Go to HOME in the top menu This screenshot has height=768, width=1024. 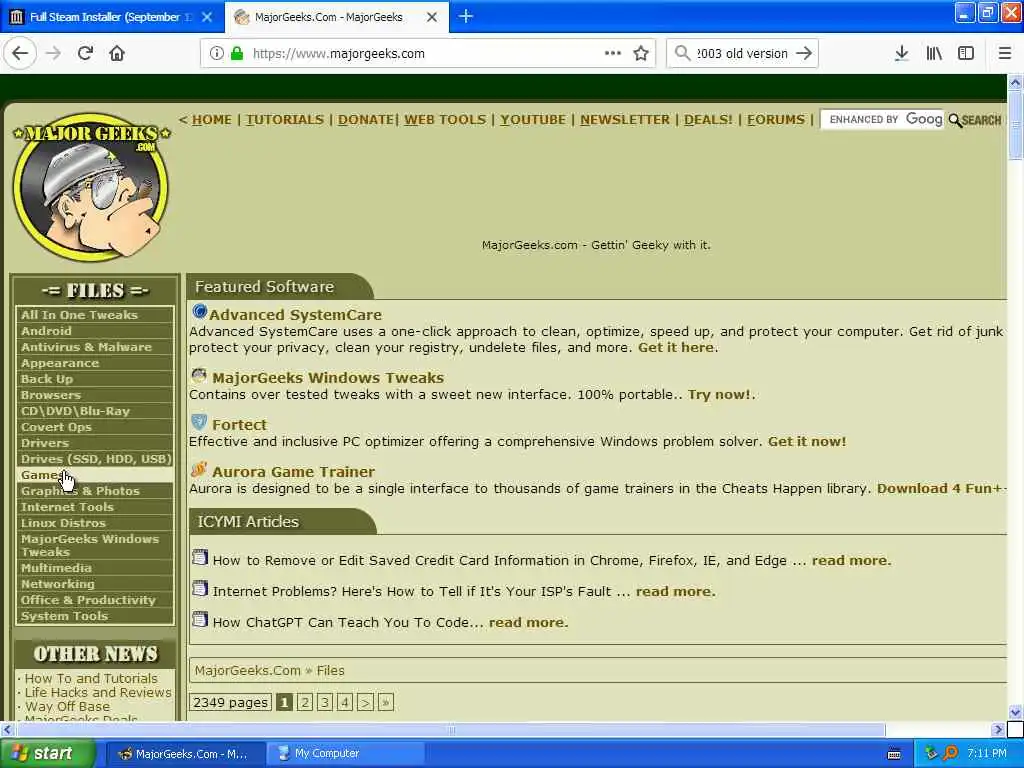212,120
